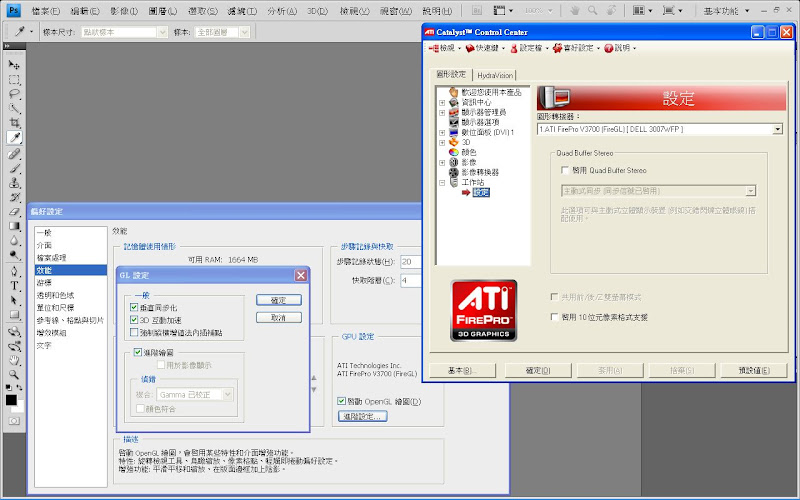This screenshot has width=800, height=500.
Task: Open the 樣本尺寸 dropdown in options bar
Action: (x=124, y=32)
